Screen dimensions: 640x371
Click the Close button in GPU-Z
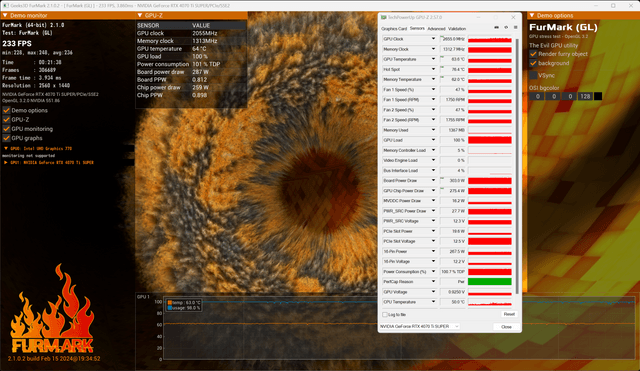click(506, 327)
